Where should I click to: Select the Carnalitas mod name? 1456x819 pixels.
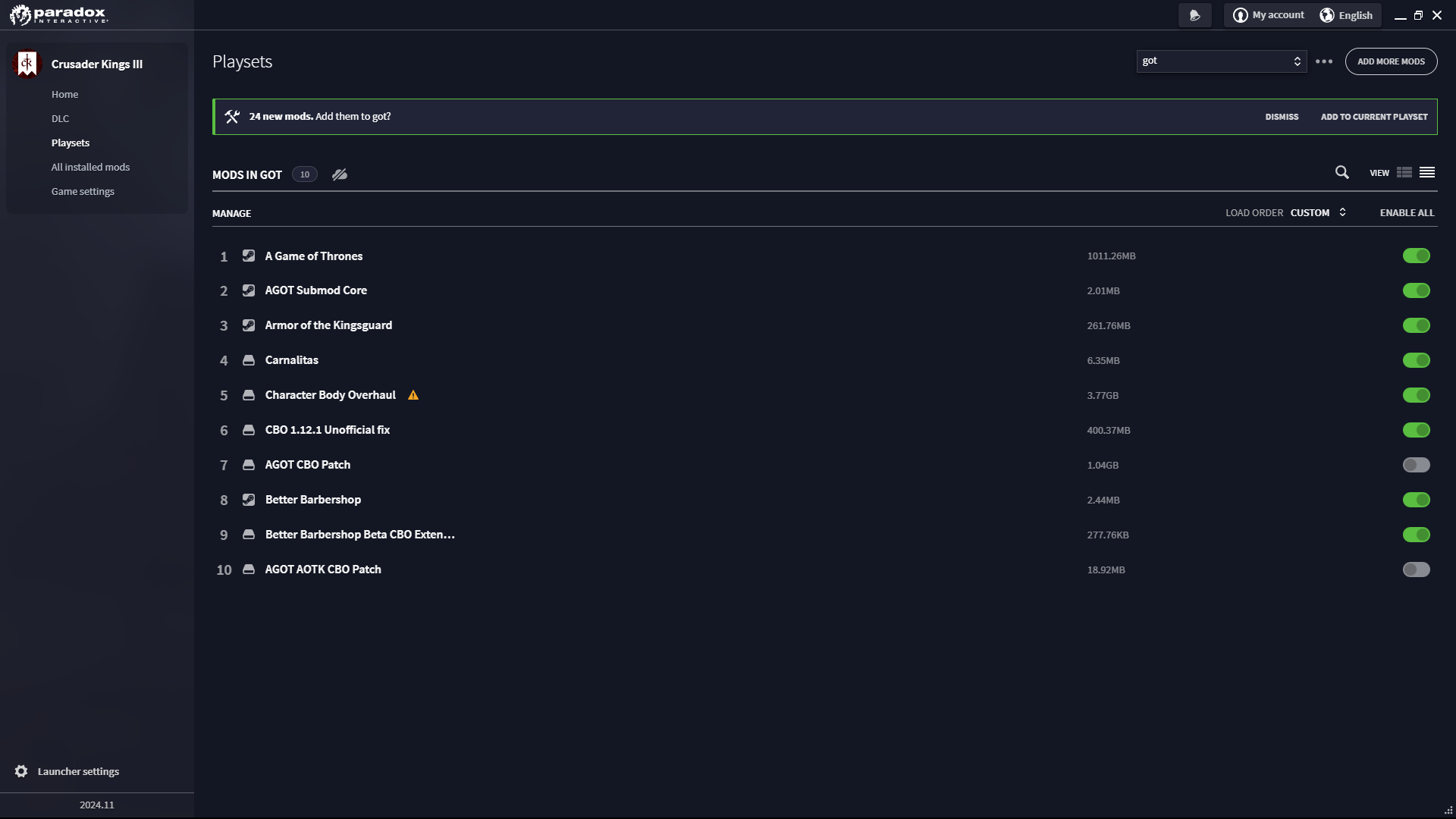292,360
